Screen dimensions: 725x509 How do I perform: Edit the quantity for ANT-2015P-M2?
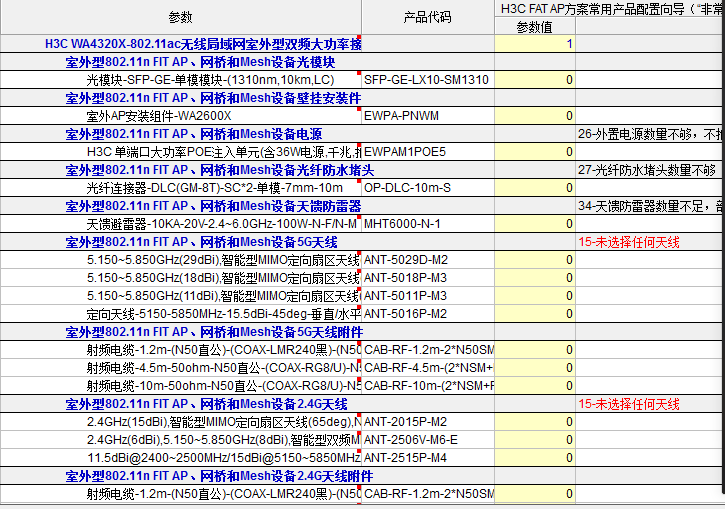pyautogui.click(x=535, y=423)
